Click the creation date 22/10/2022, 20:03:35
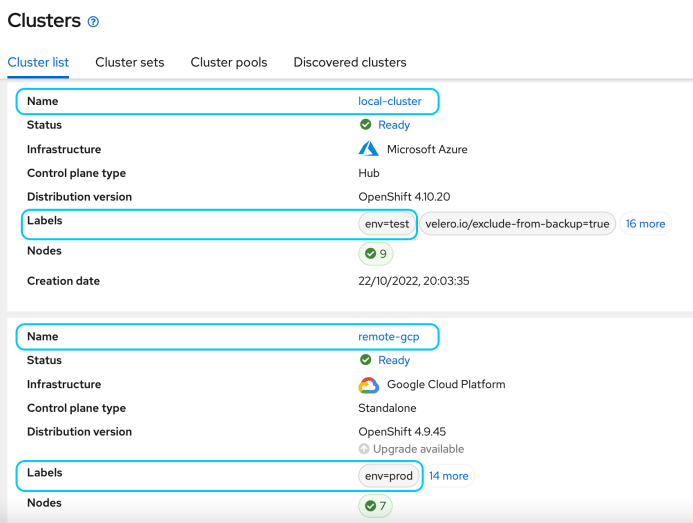 (414, 281)
